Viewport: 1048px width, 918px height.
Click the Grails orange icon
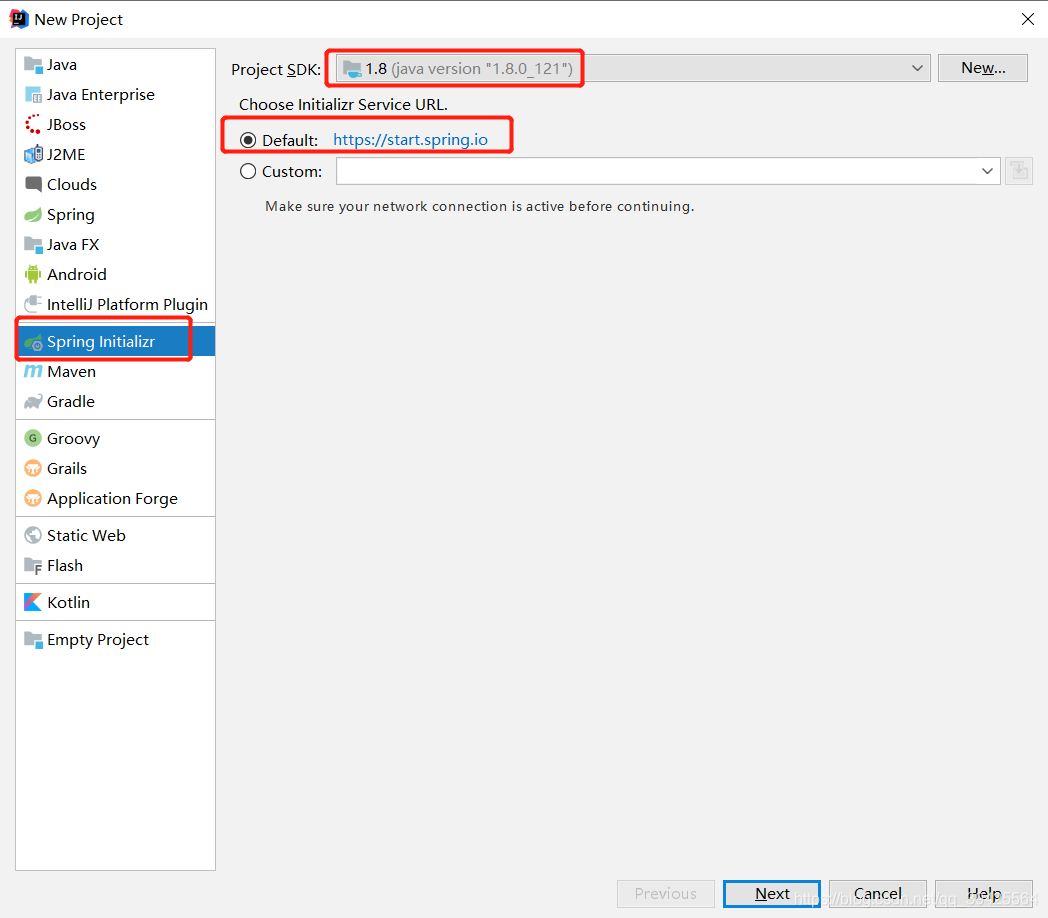pyautogui.click(x=33, y=468)
